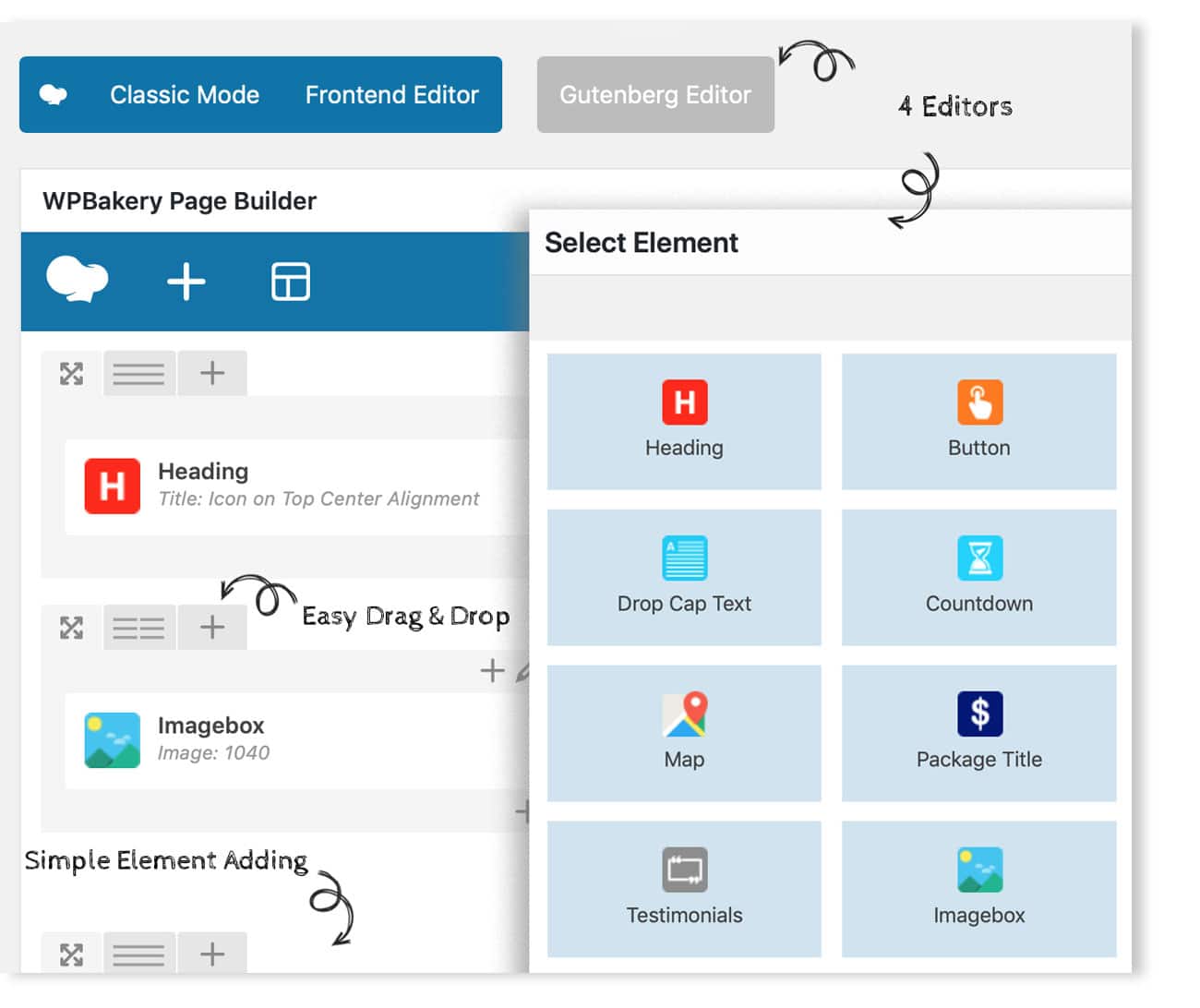Screen dimensions: 1200x1008
Task: Choose the Package Title element tile
Action: tap(978, 733)
